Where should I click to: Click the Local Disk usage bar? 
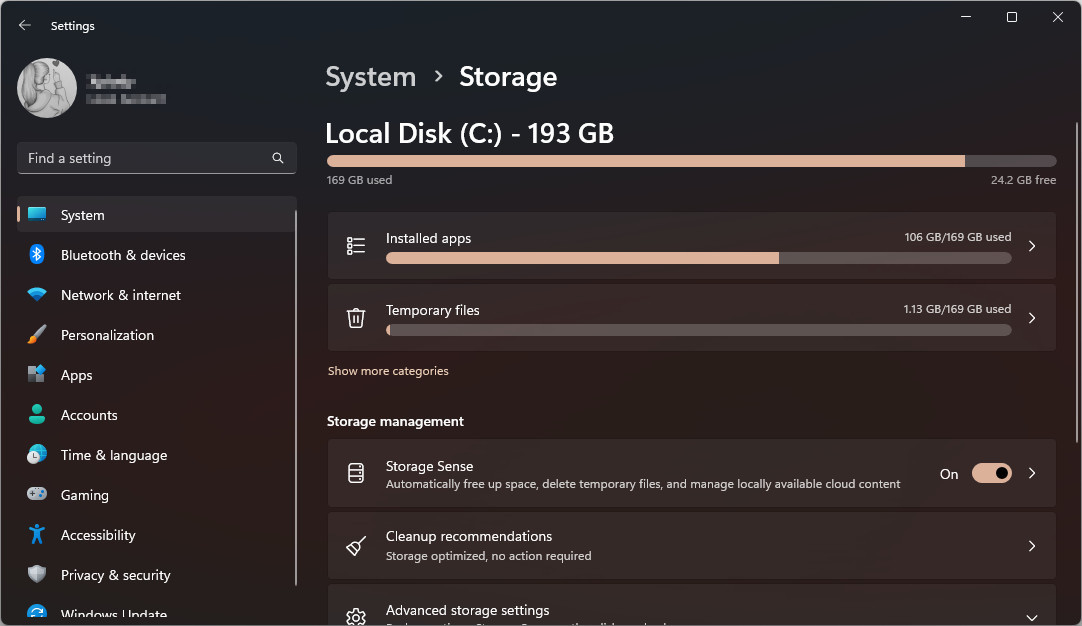pyautogui.click(x=691, y=161)
